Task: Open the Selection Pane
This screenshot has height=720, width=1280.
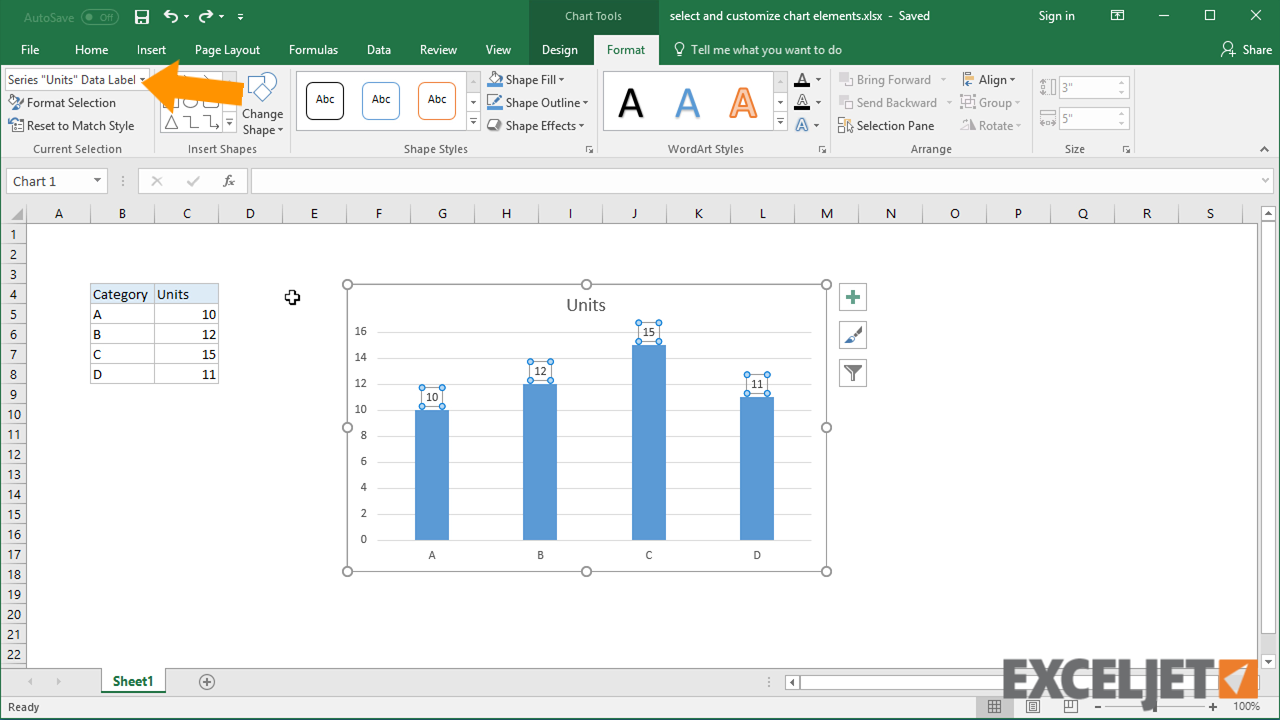Action: [886, 126]
